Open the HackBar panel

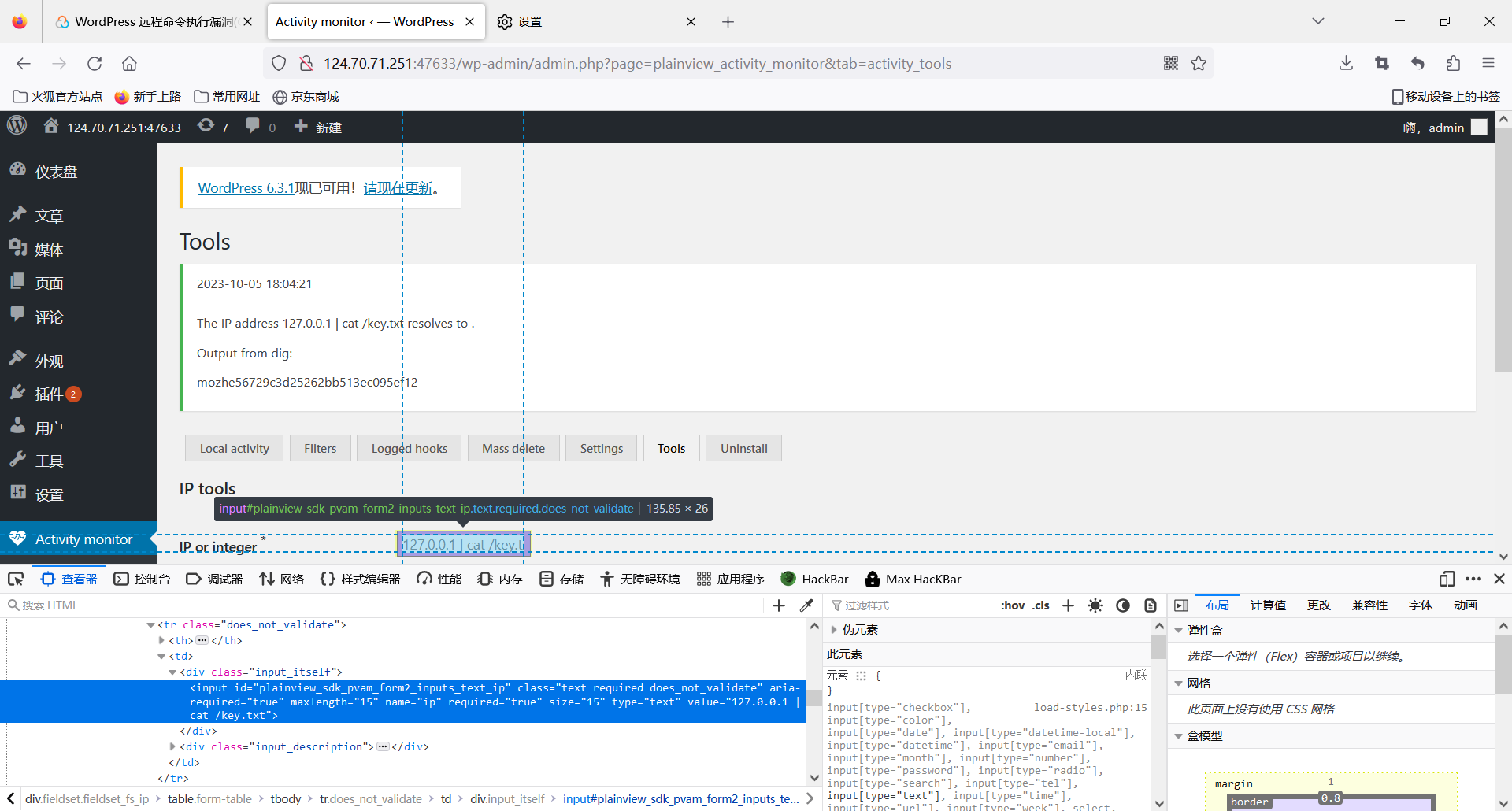click(x=814, y=580)
